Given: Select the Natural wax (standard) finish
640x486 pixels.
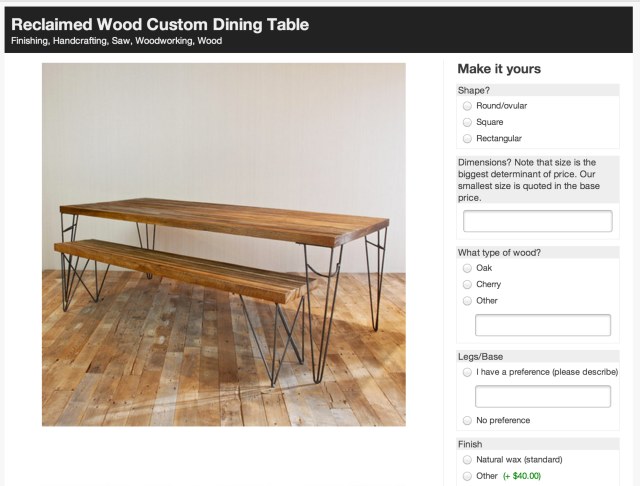Looking at the screenshot, I should 467,460.
